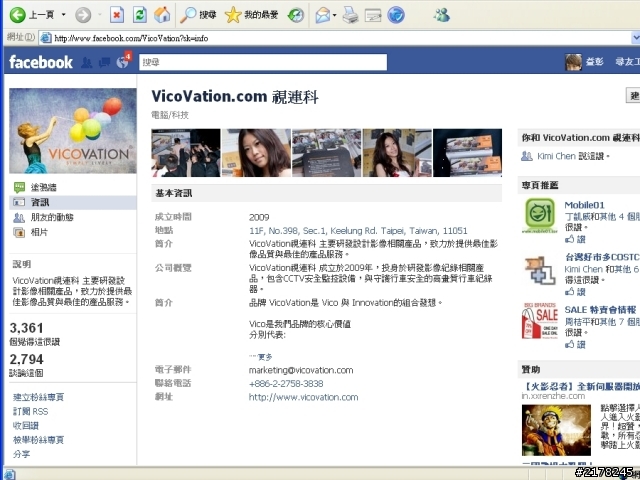Print the page with the printer icon
The image size is (640, 480).
click(350, 16)
